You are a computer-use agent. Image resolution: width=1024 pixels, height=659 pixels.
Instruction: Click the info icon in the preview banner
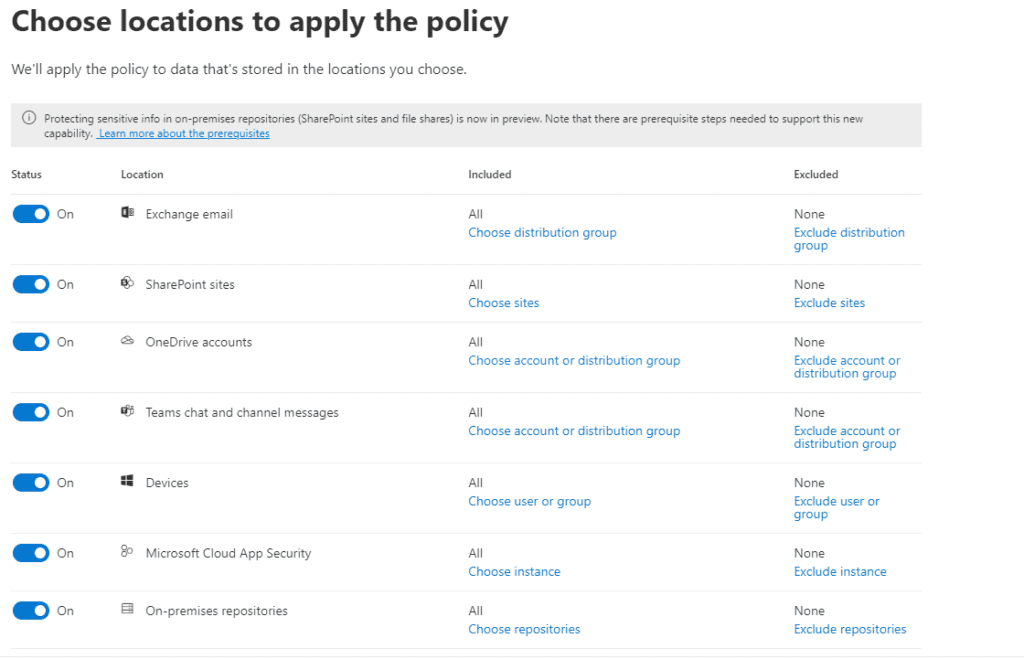click(x=29, y=118)
